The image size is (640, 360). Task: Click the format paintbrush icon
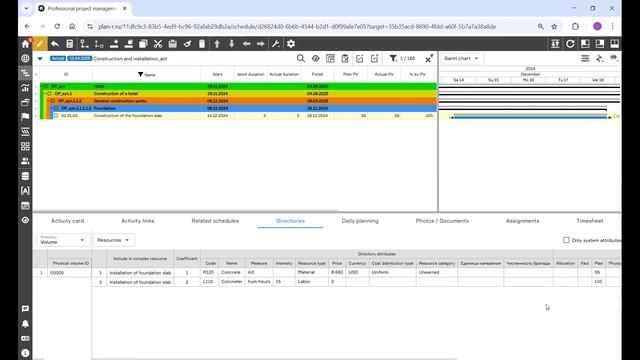(187, 44)
